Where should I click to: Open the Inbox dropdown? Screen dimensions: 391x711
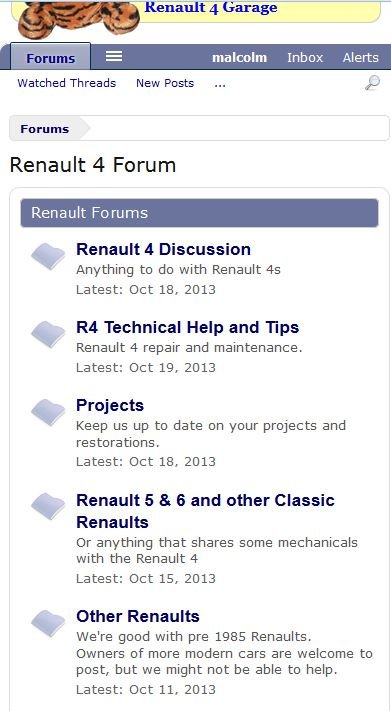pyautogui.click(x=305, y=58)
